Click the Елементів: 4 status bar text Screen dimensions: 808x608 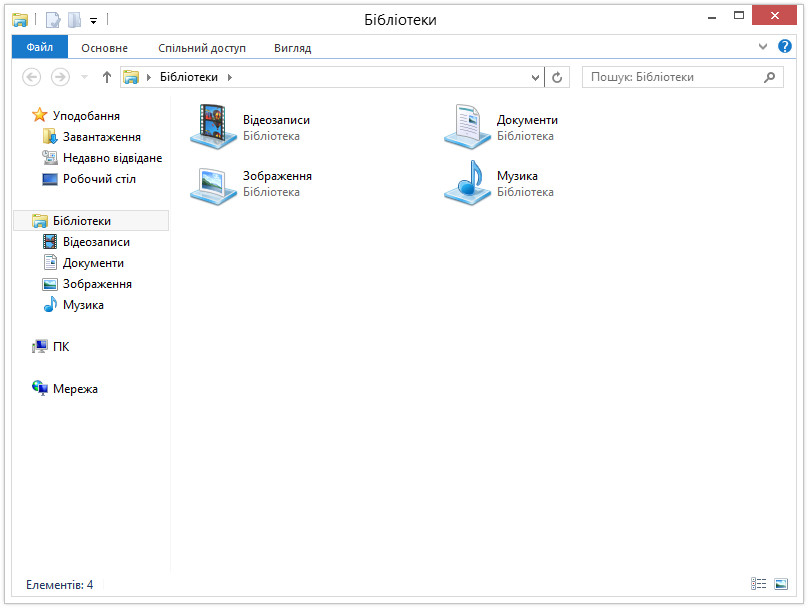coord(59,584)
